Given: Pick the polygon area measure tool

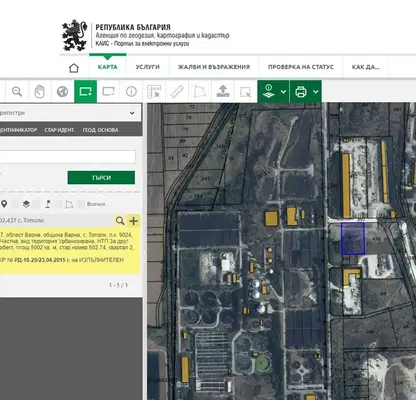Looking at the screenshot, I should tap(199, 91).
